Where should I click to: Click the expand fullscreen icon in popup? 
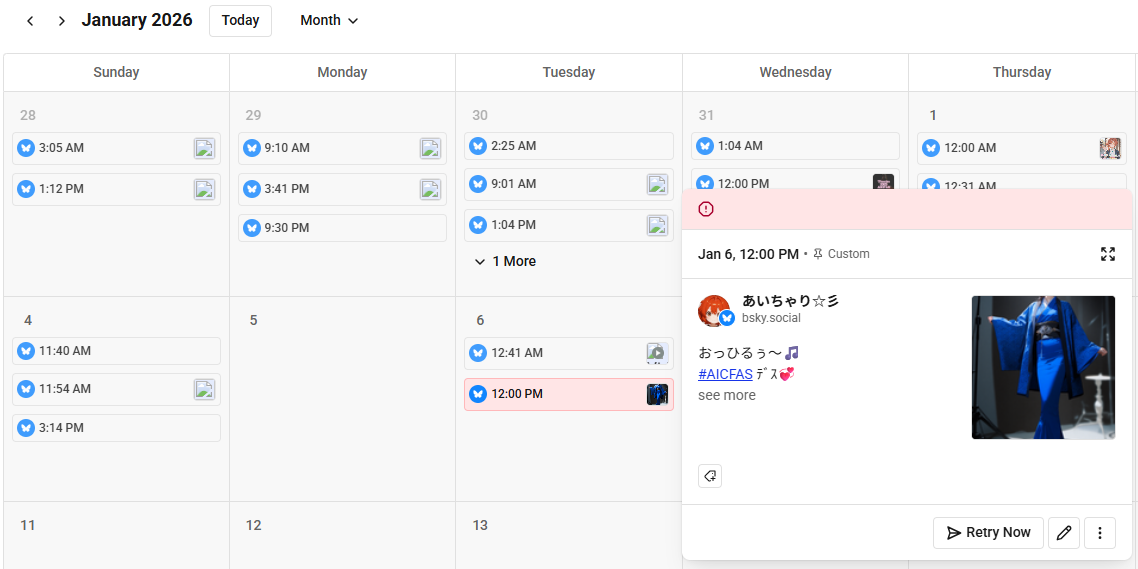1107,254
